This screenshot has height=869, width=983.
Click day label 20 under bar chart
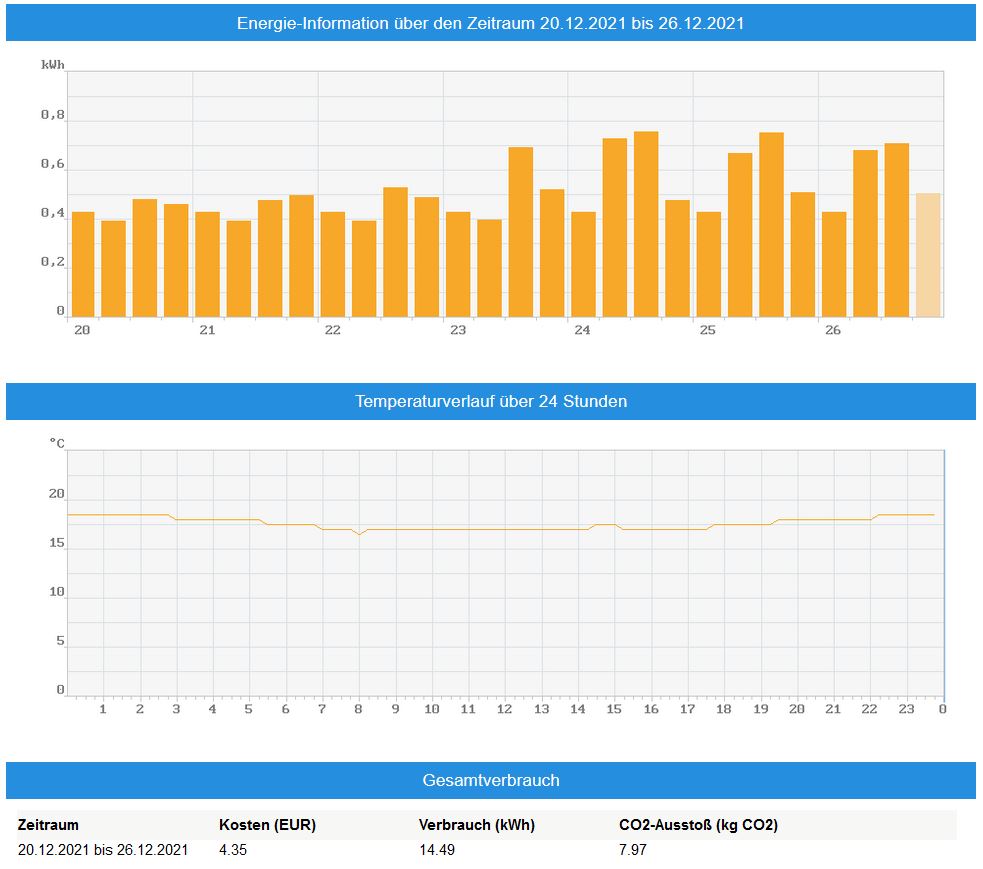(82, 330)
